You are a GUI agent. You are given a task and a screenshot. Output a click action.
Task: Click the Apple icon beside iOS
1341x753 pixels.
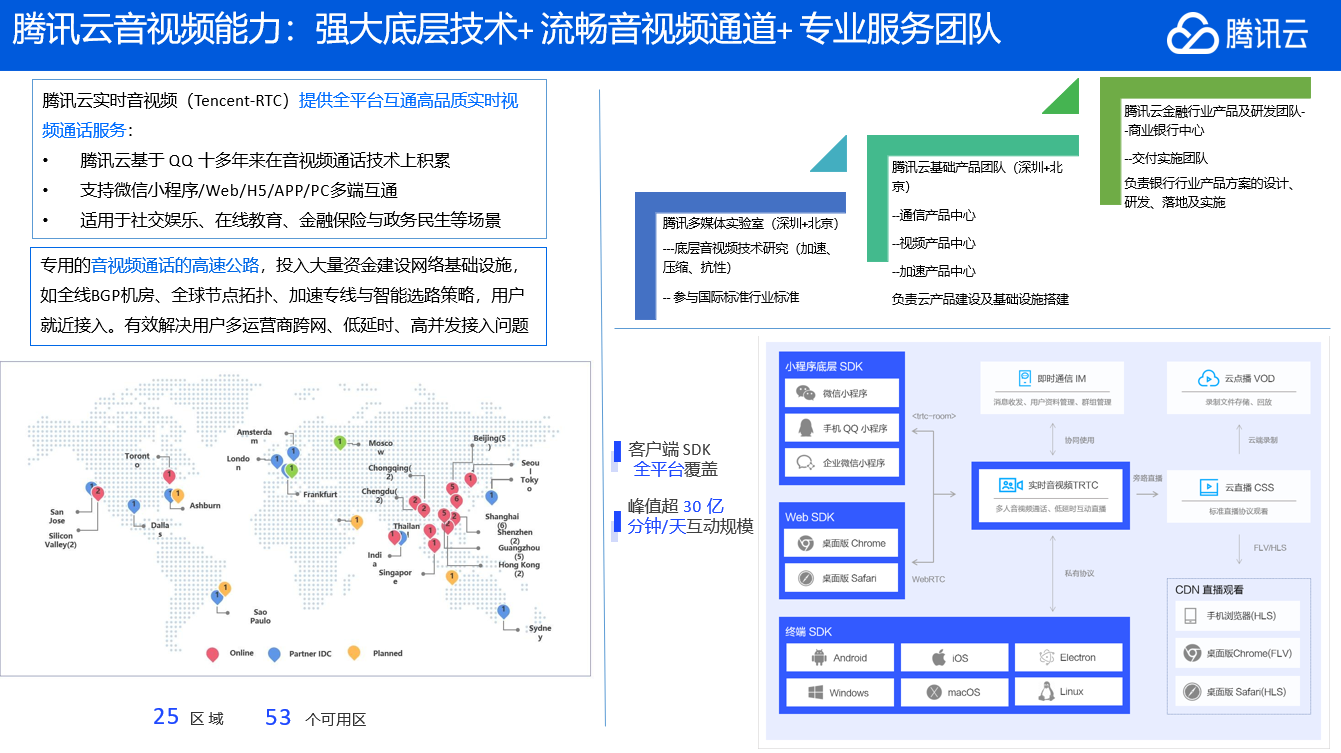pos(938,658)
